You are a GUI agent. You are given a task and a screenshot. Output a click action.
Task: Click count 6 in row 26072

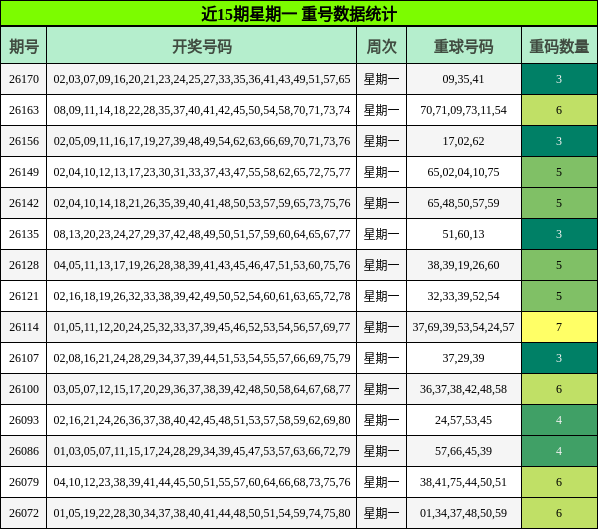click(x=559, y=513)
